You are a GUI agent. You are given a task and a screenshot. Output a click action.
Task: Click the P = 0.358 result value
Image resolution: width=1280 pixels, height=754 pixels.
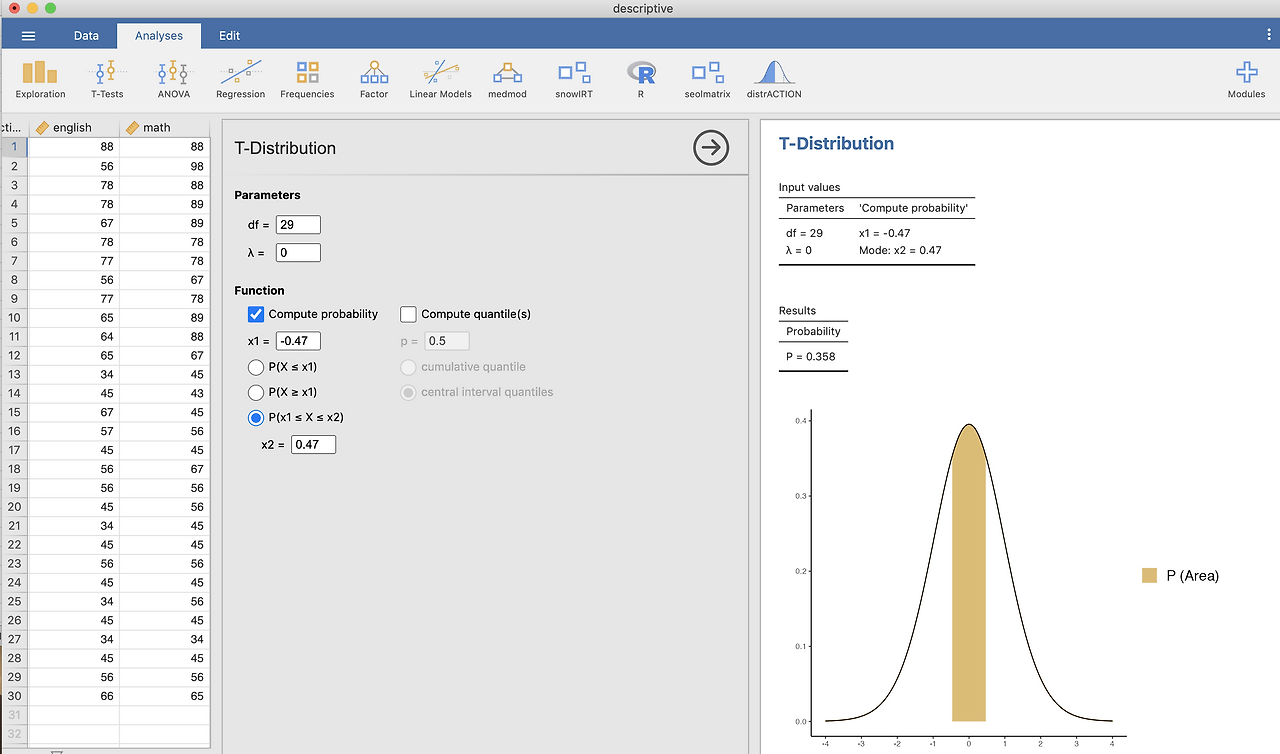(811, 357)
